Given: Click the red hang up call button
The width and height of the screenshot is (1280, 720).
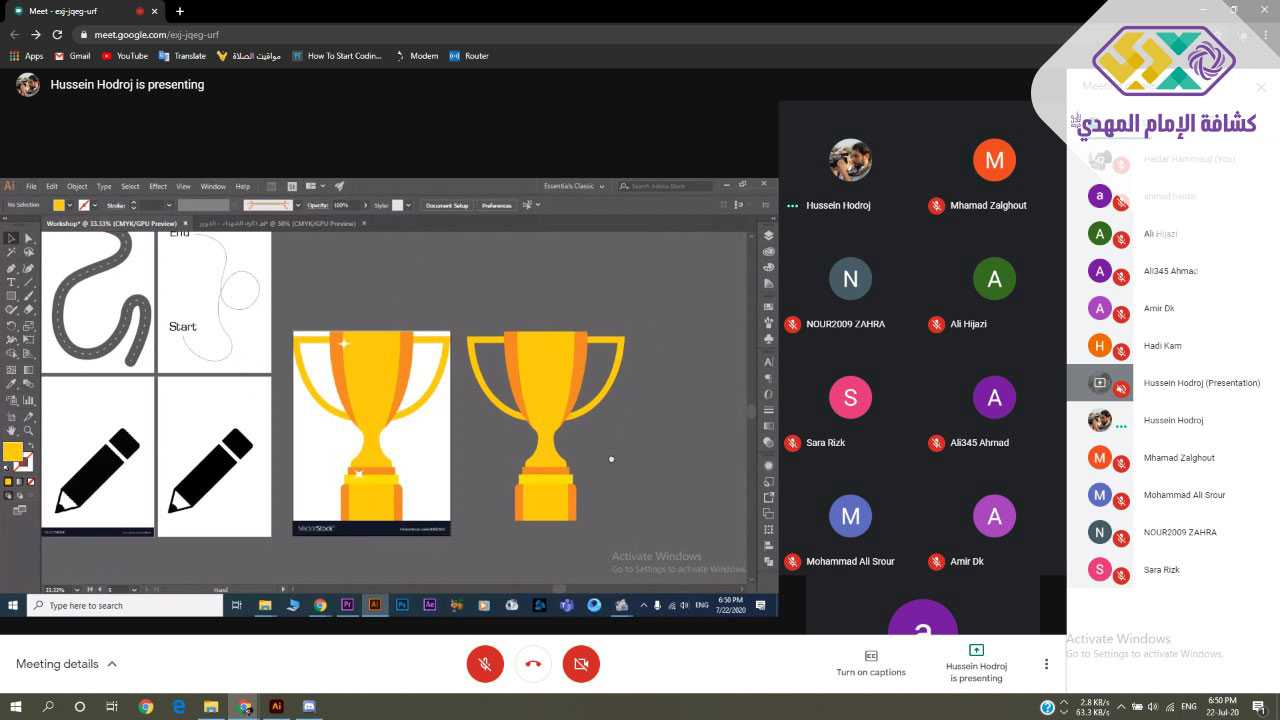Looking at the screenshot, I should coord(533,664).
